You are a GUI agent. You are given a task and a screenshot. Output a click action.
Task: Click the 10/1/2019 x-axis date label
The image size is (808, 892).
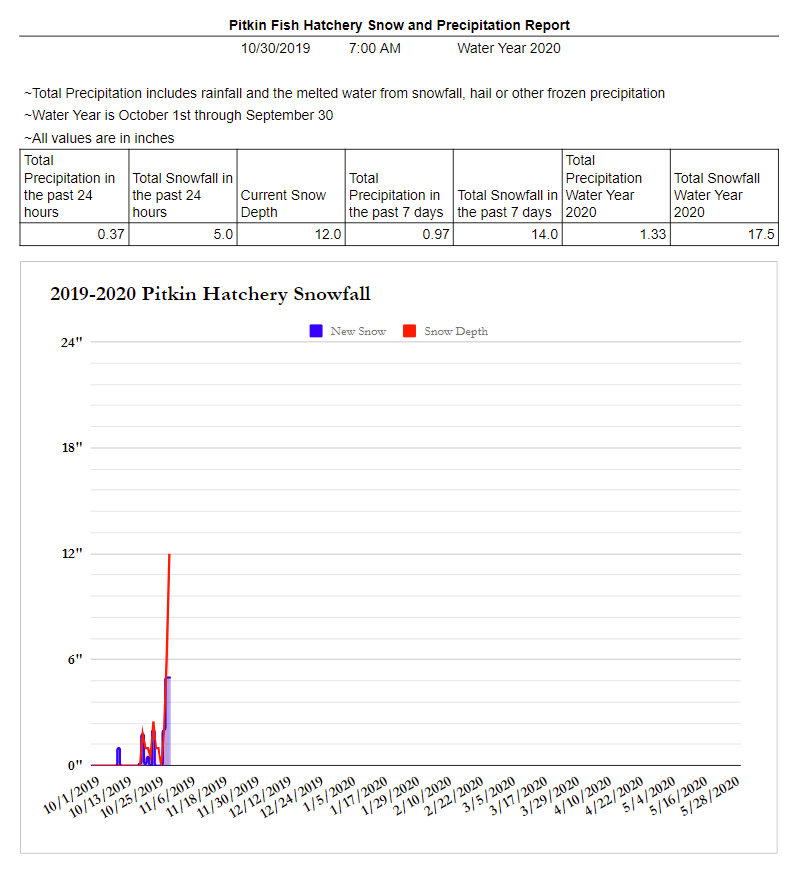point(73,796)
